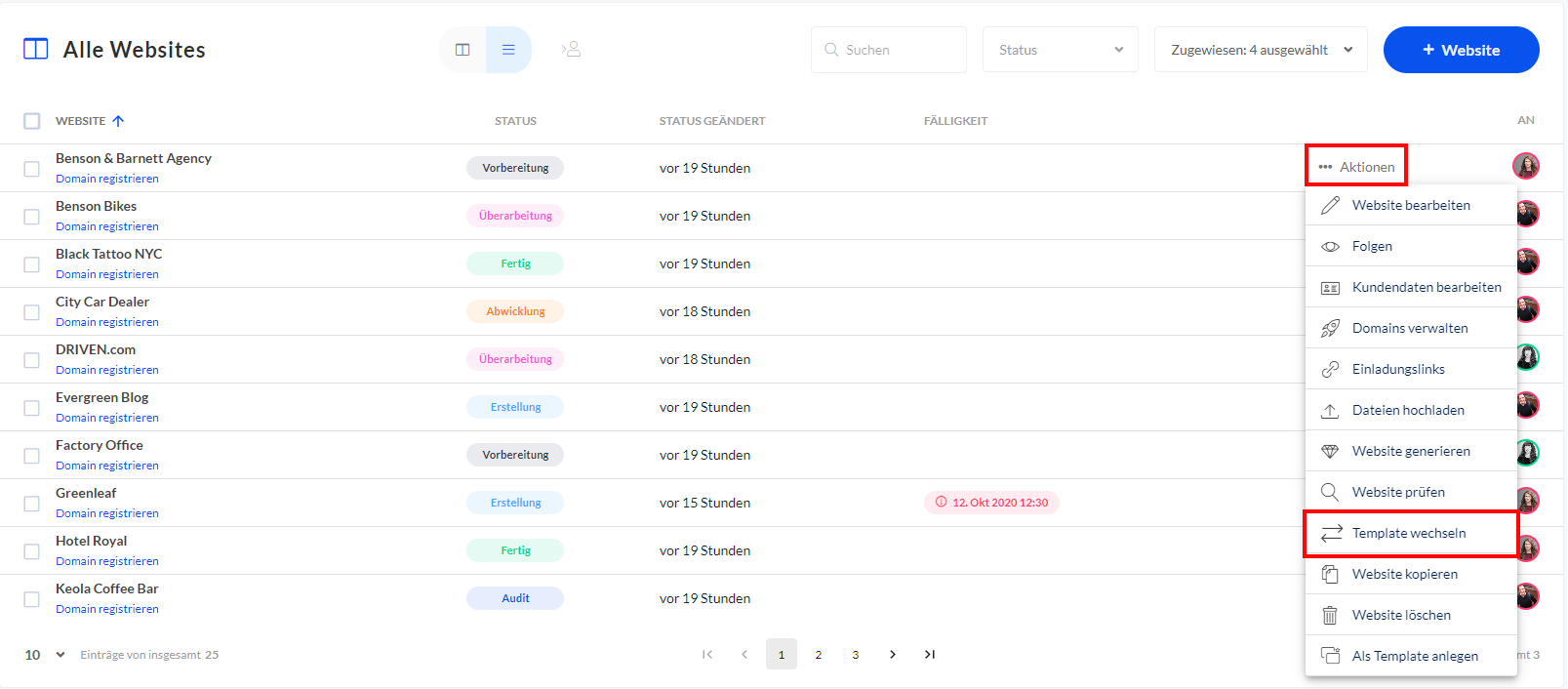This screenshot has height=689, width=1568.
Task: Choose Website bearbeiten menu entry
Action: 1411,205
